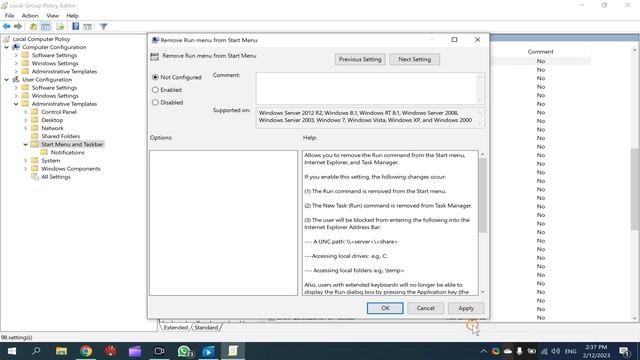Select System in the tree
Image resolution: width=640 pixels, height=360 pixels.
click(51, 160)
